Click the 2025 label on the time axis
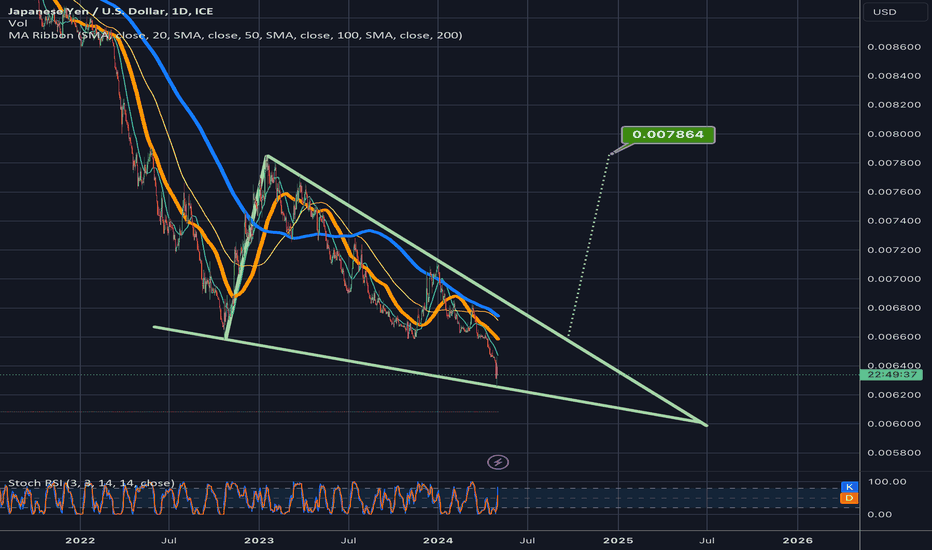932x550 pixels. tap(618, 540)
